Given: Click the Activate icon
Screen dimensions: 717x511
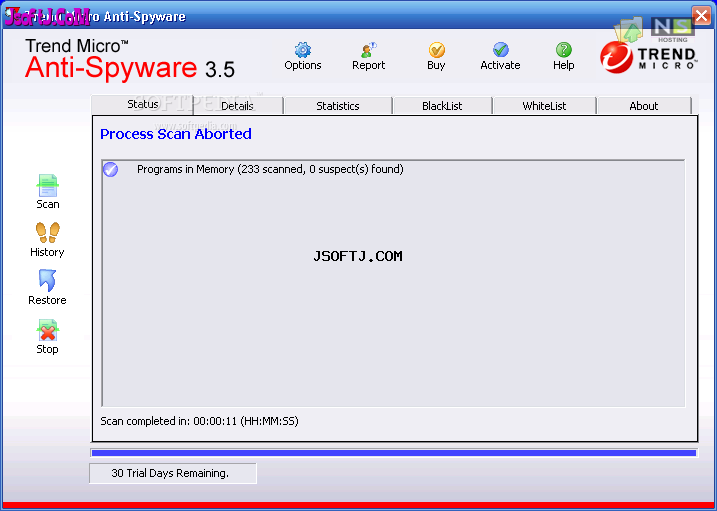Looking at the screenshot, I should [501, 50].
